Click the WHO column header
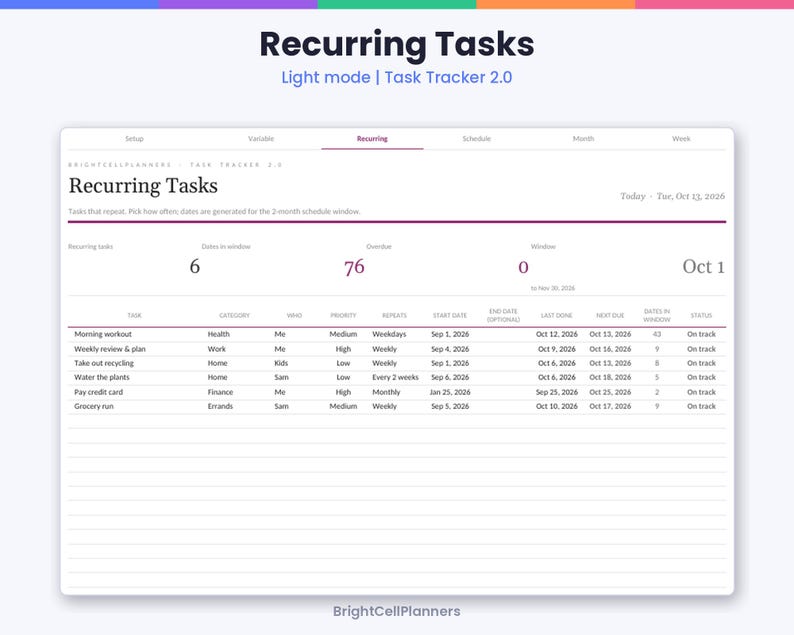 tap(294, 315)
